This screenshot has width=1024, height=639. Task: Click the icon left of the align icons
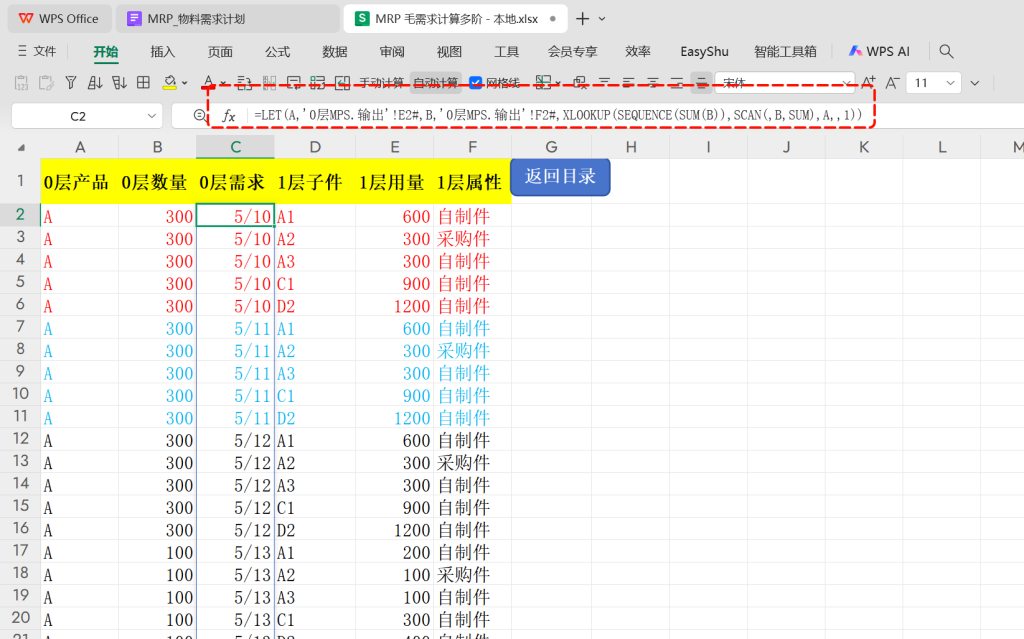579,82
